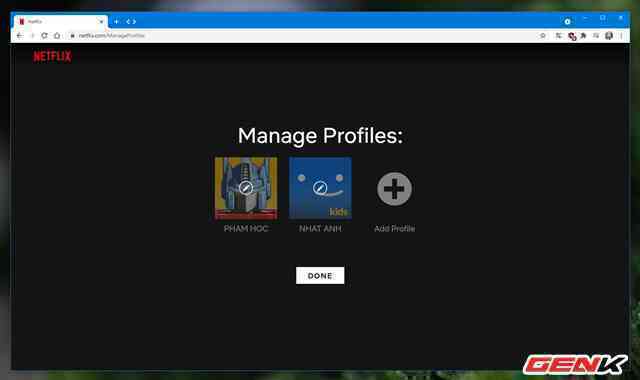
Task: Bookmark this page with star icon
Action: pos(542,36)
